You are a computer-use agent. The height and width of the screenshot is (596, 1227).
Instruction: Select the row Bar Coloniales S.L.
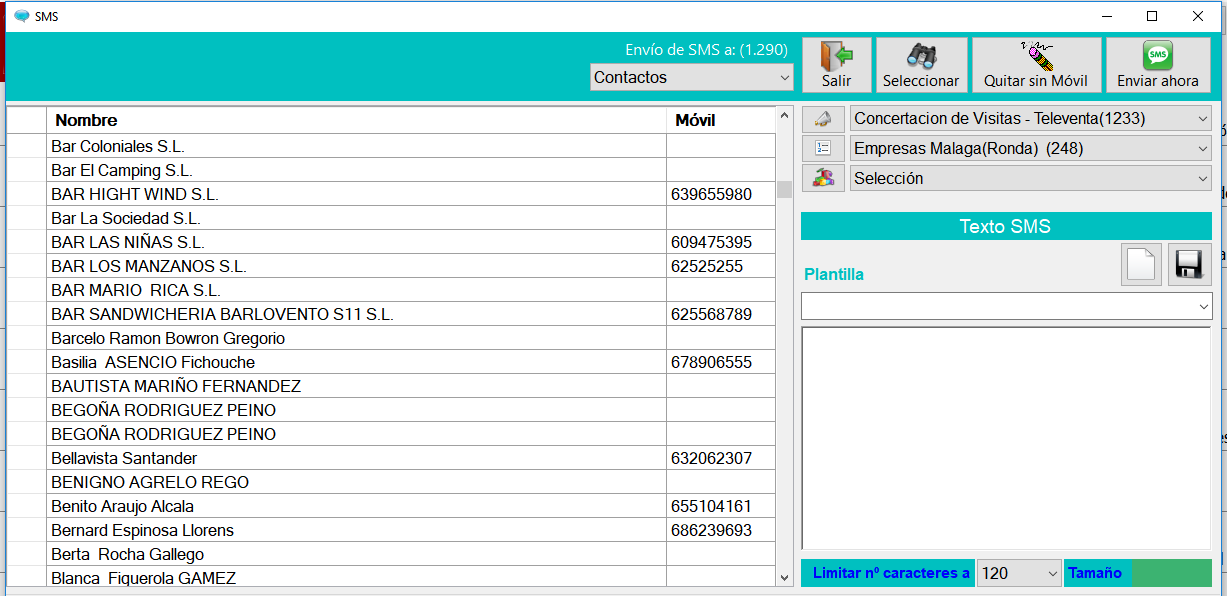pyautogui.click(x=391, y=146)
